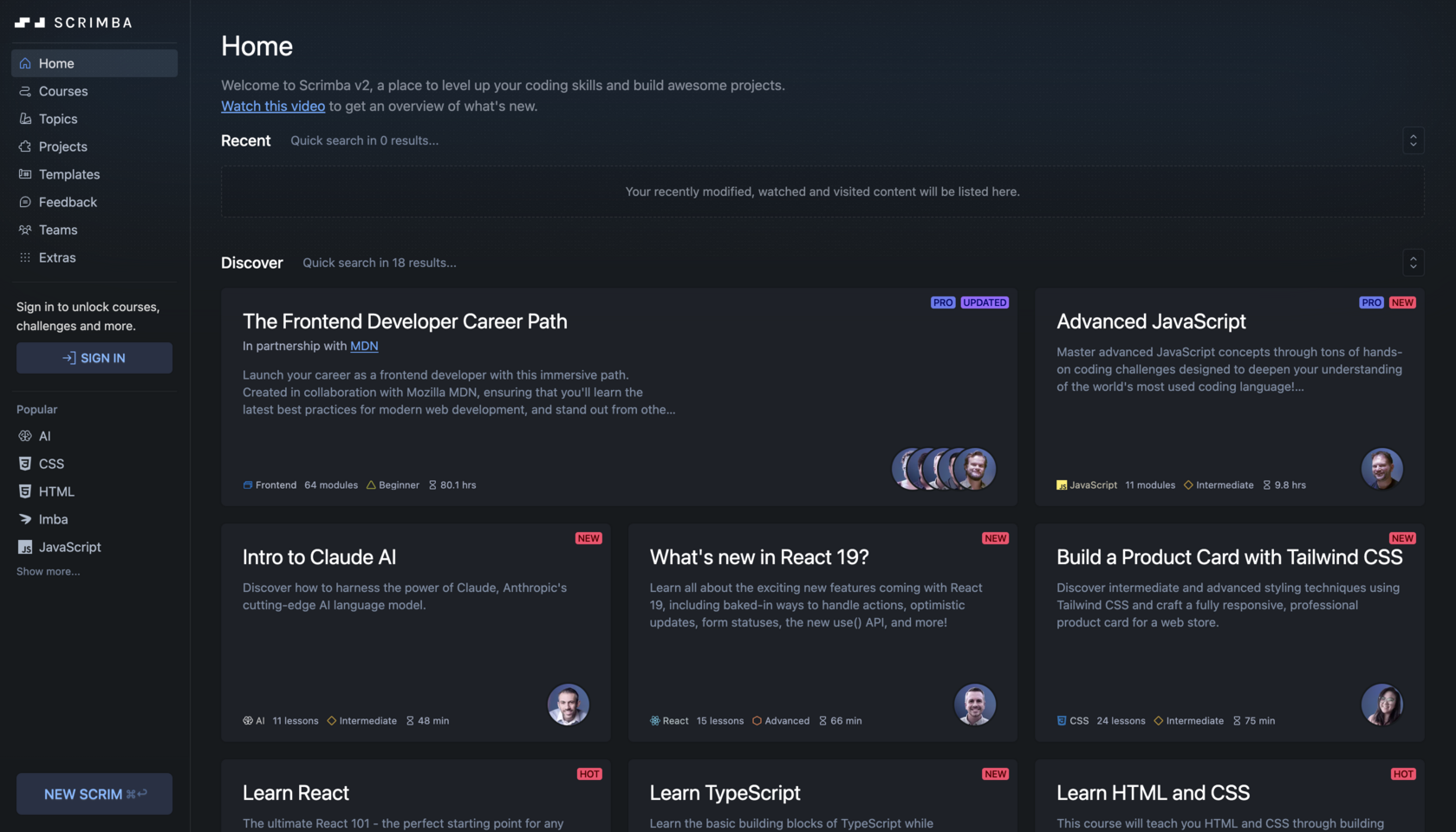Click the sign-in arrow icon on SIGN IN button

click(x=69, y=358)
